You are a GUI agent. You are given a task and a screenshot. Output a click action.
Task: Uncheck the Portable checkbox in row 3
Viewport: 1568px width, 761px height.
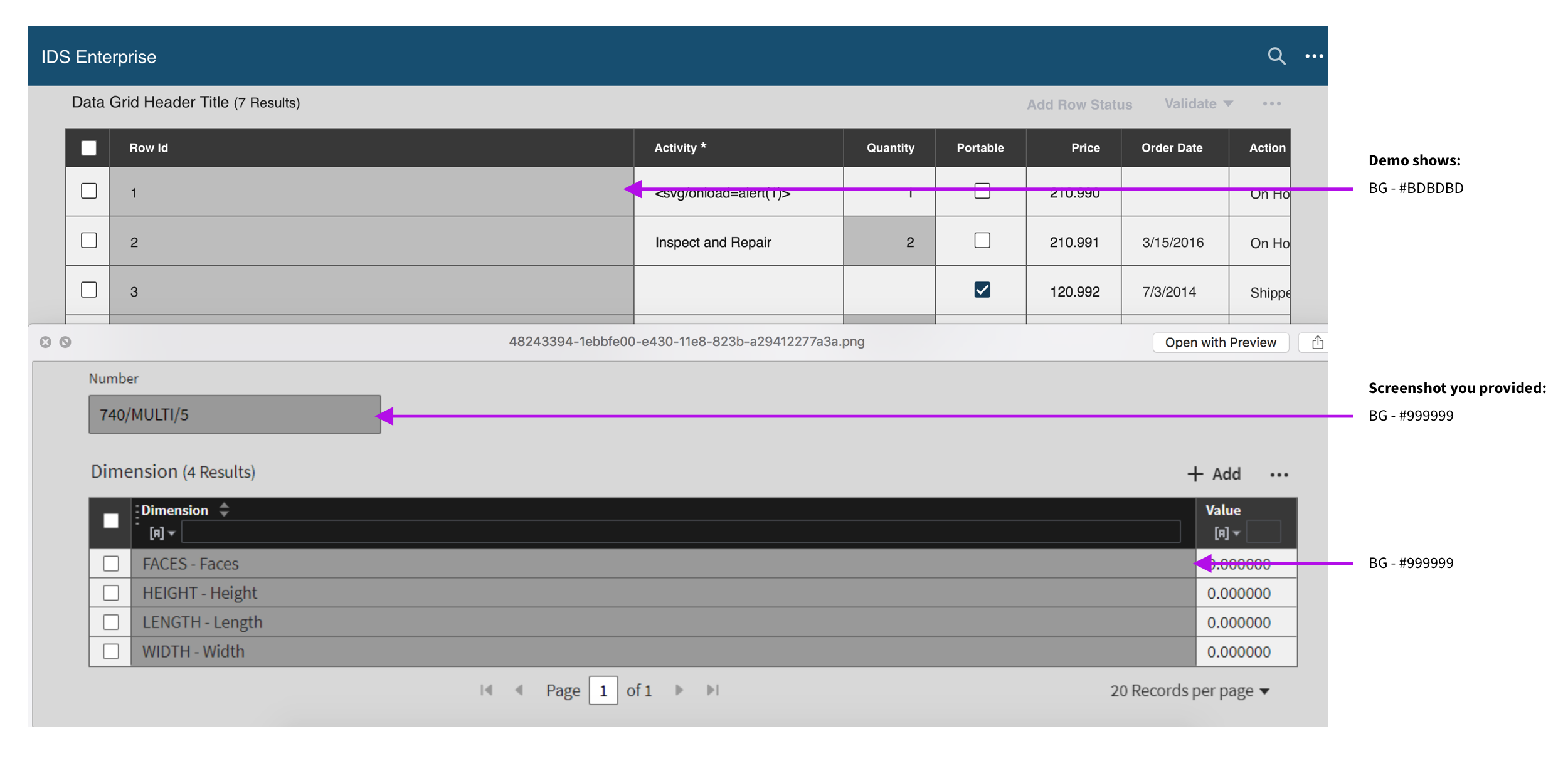click(982, 290)
